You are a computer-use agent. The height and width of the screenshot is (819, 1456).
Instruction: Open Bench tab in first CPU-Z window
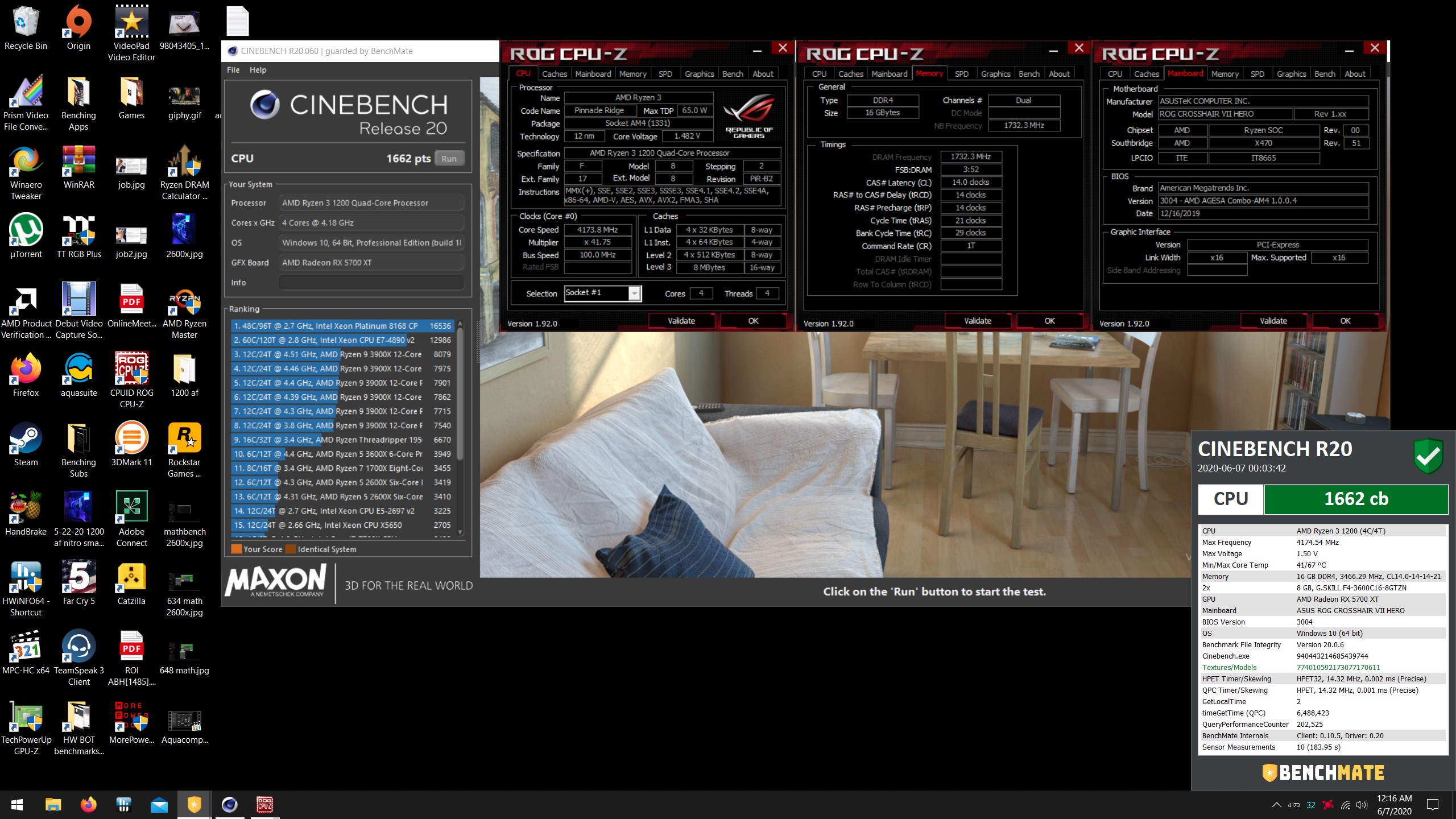[733, 74]
